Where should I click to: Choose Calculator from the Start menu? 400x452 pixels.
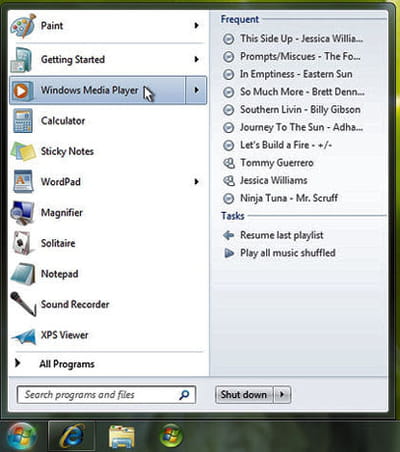click(108, 121)
